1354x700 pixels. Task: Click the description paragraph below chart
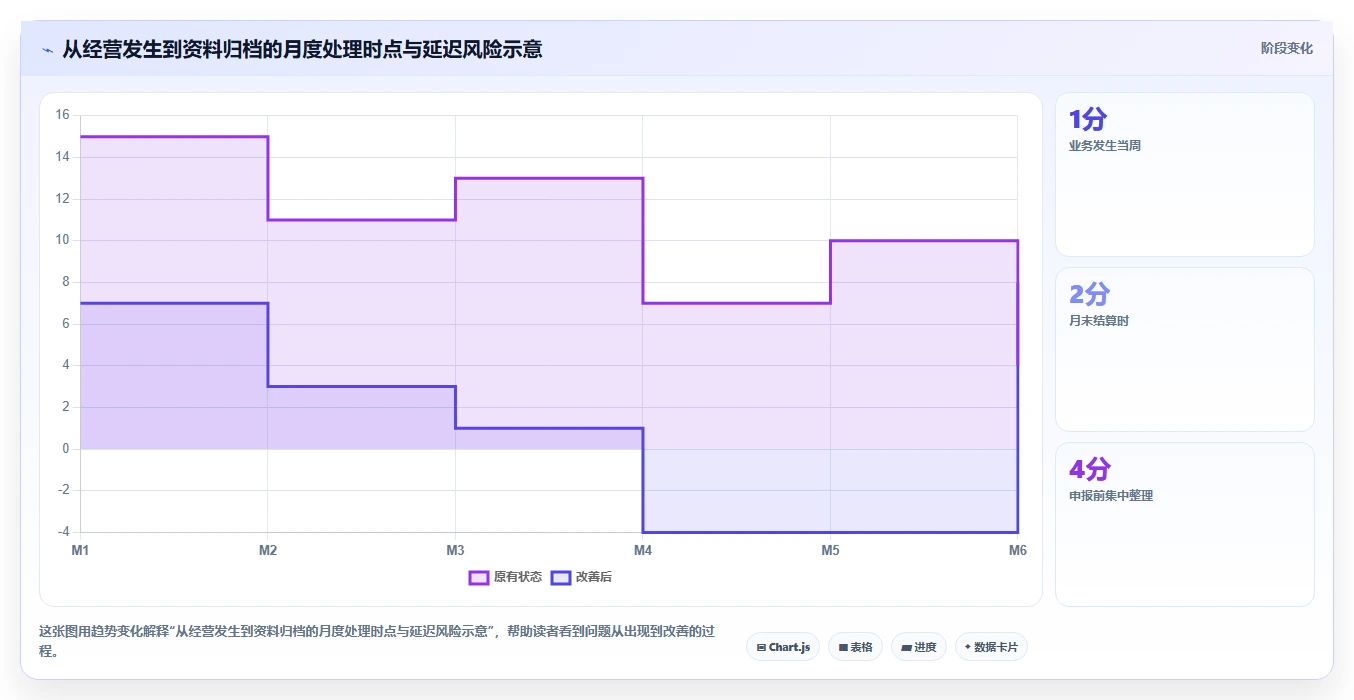pyautogui.click(x=378, y=641)
